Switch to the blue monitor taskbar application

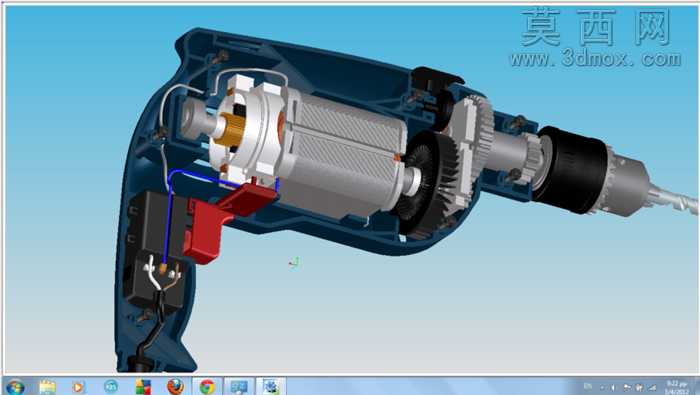[239, 387]
